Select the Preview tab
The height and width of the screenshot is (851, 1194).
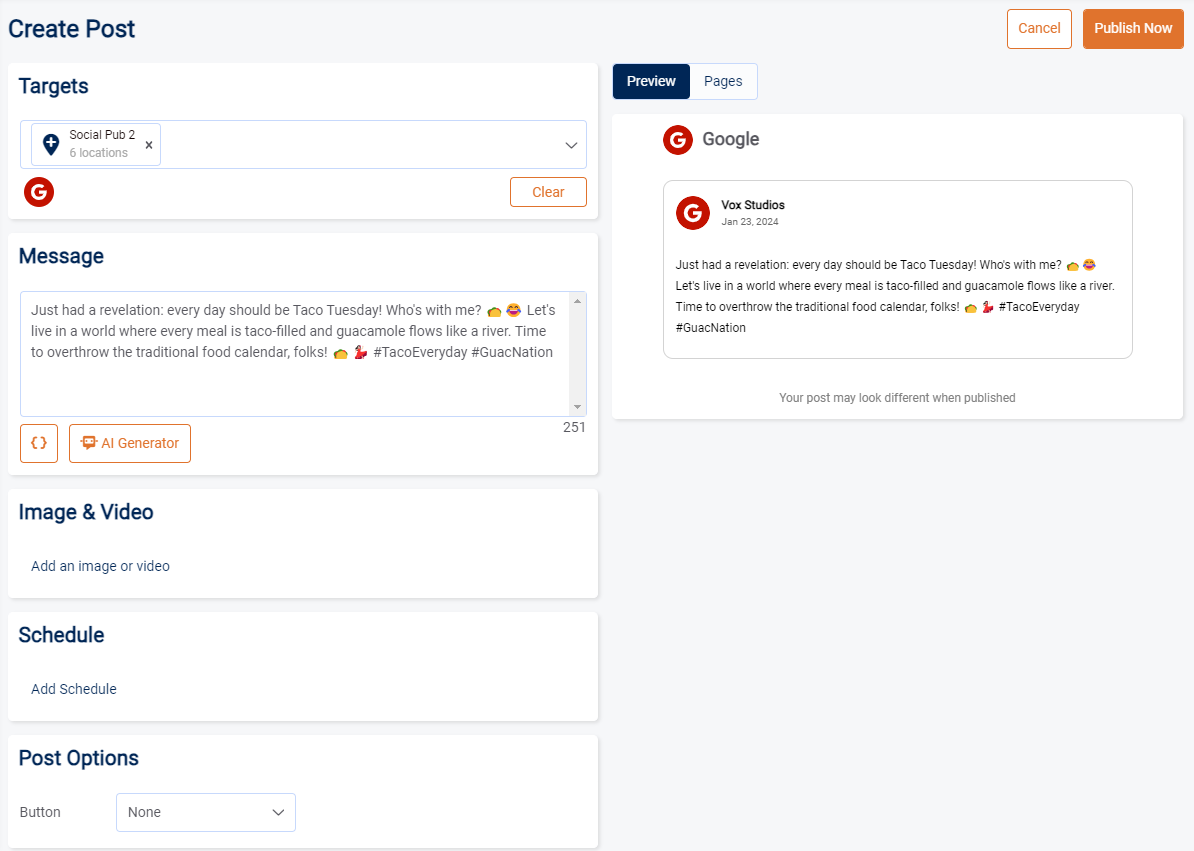coord(651,81)
